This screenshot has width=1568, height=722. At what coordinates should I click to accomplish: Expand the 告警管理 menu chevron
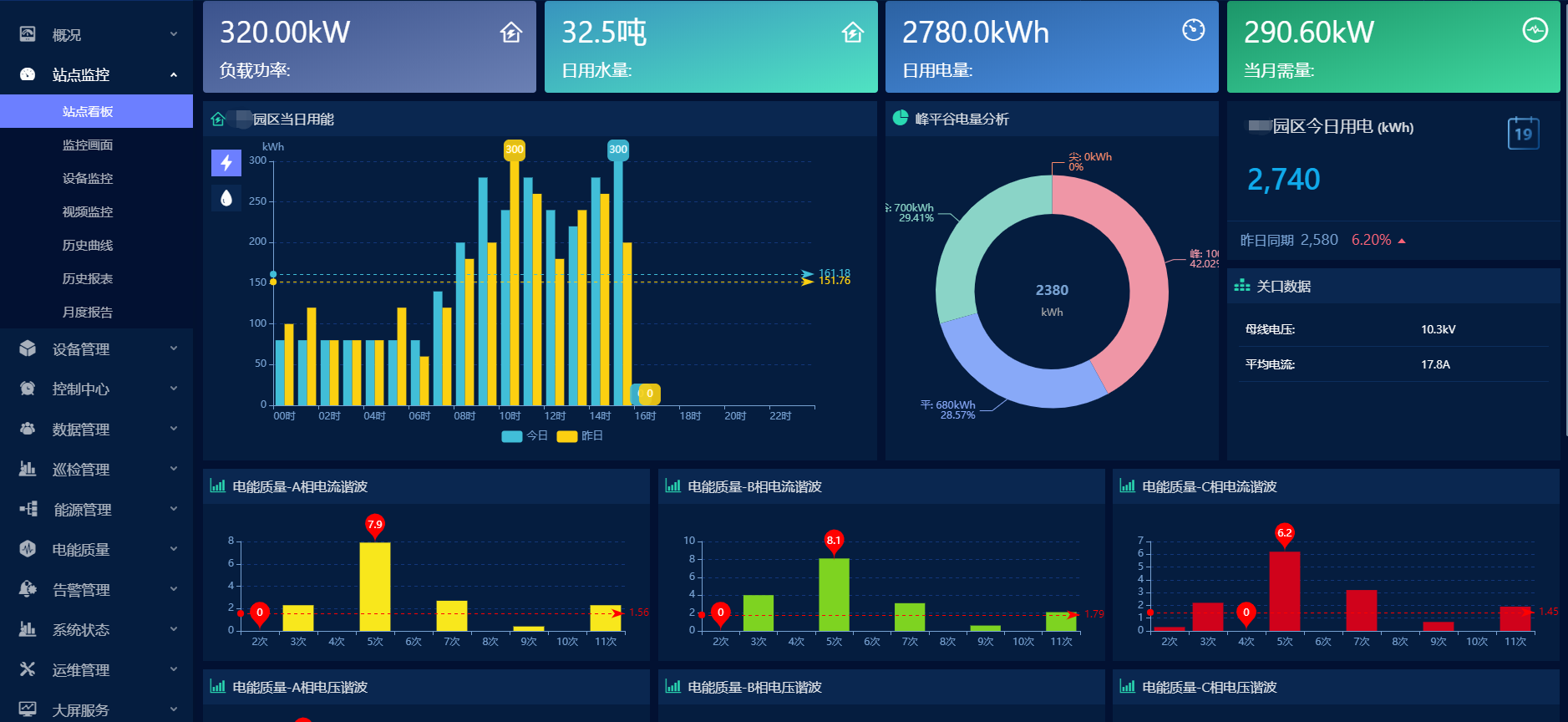point(174,589)
